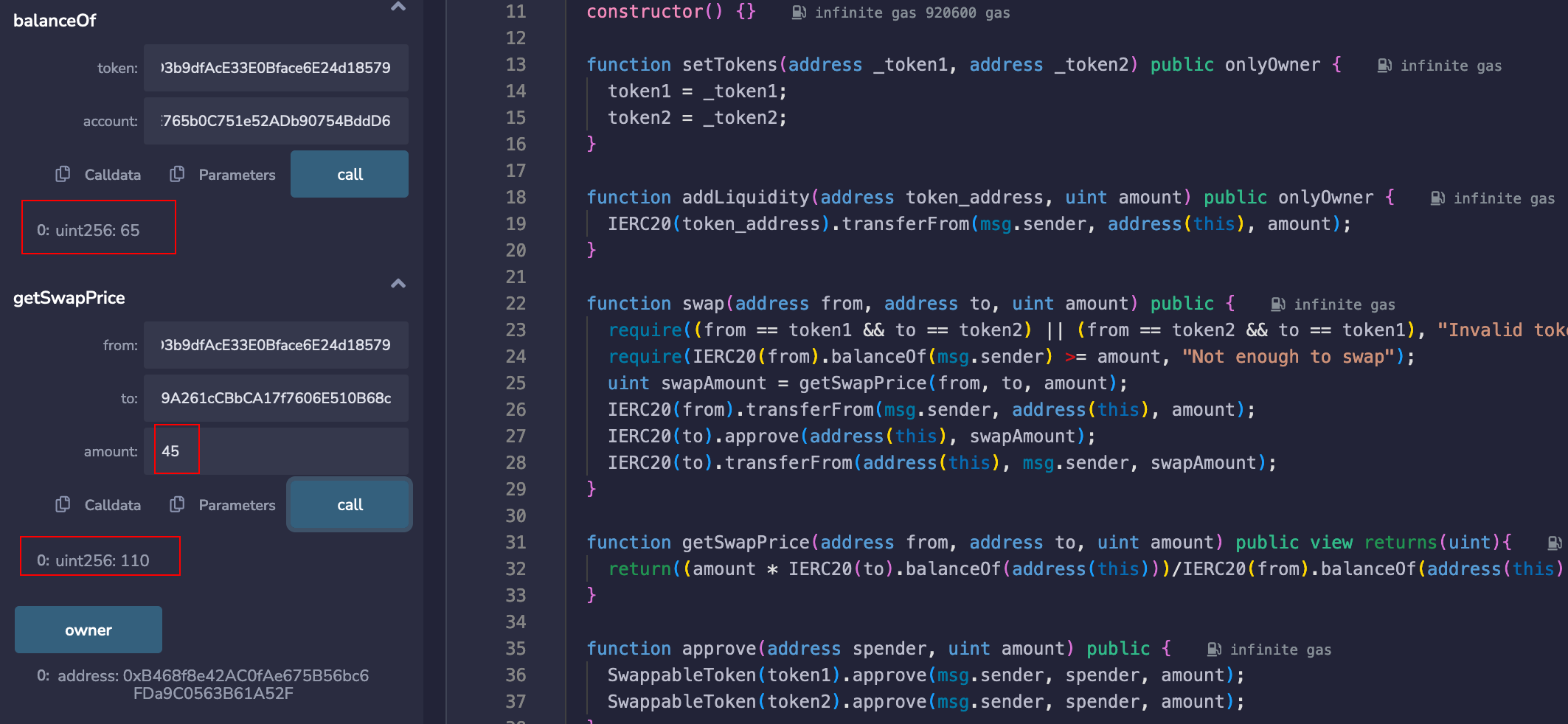Click gas icon on addLiquidity line
The height and width of the screenshot is (724, 1568).
click(x=1437, y=198)
